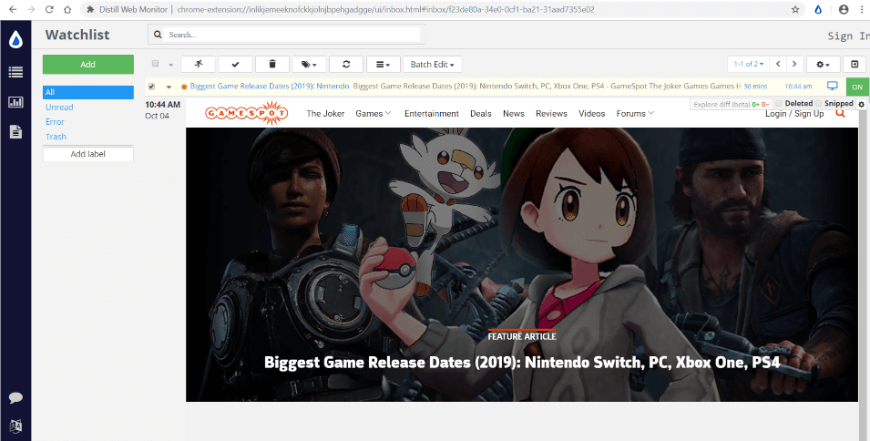Viewport: 870px width, 441px height.
Task: Click the chat bubble icon in sidebar
Action: [15, 398]
